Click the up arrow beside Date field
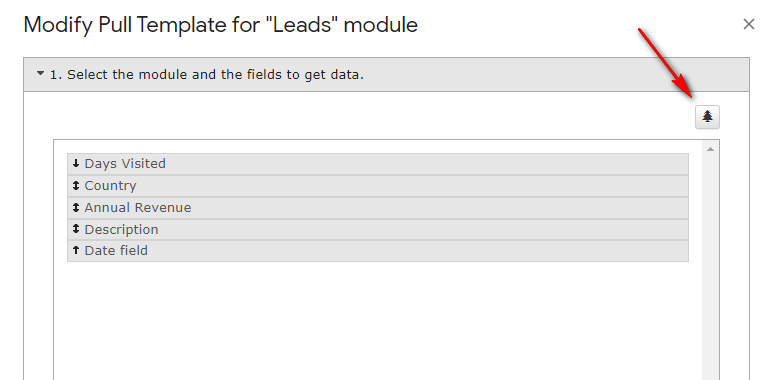Screen dimensions: 776x380 [x=76, y=250]
